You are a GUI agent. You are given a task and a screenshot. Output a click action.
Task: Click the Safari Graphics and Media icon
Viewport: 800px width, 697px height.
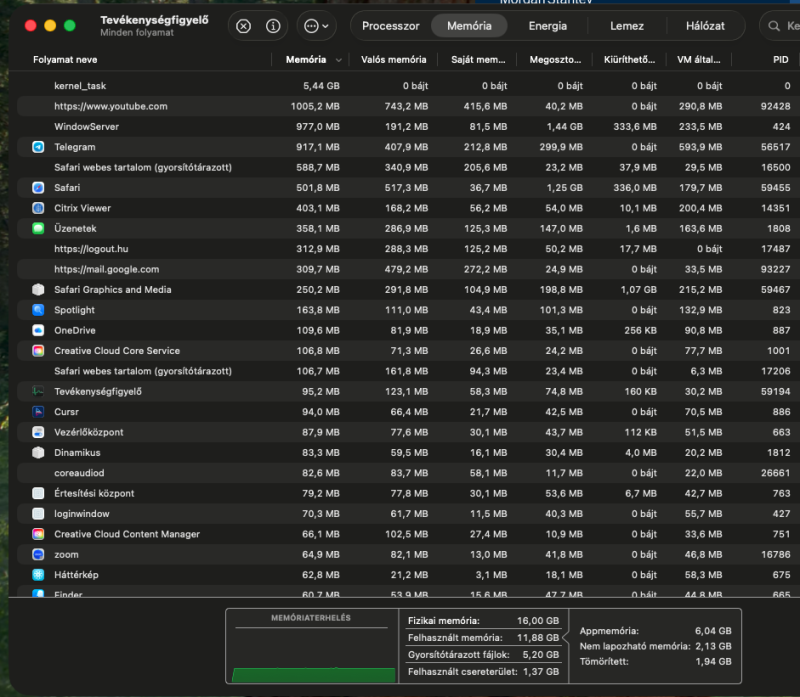[x=38, y=290]
